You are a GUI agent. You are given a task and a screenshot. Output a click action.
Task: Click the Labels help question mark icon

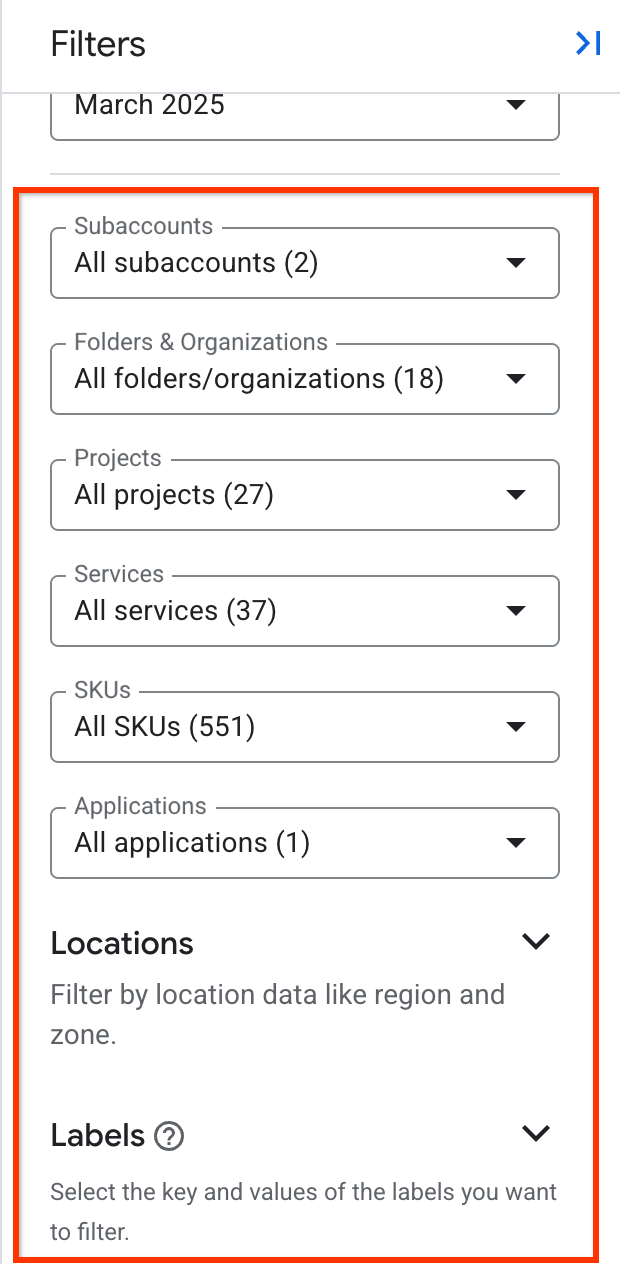[170, 1136]
